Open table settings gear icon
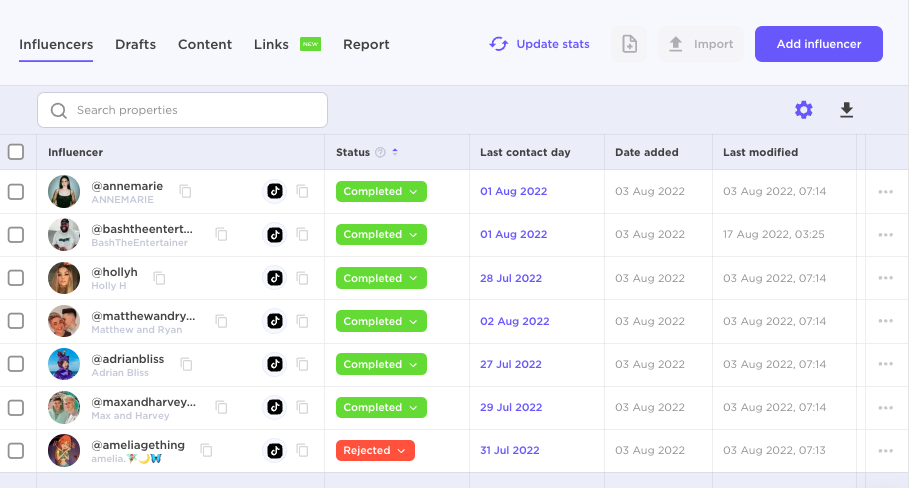Screen dimensions: 909x488 coord(804,110)
